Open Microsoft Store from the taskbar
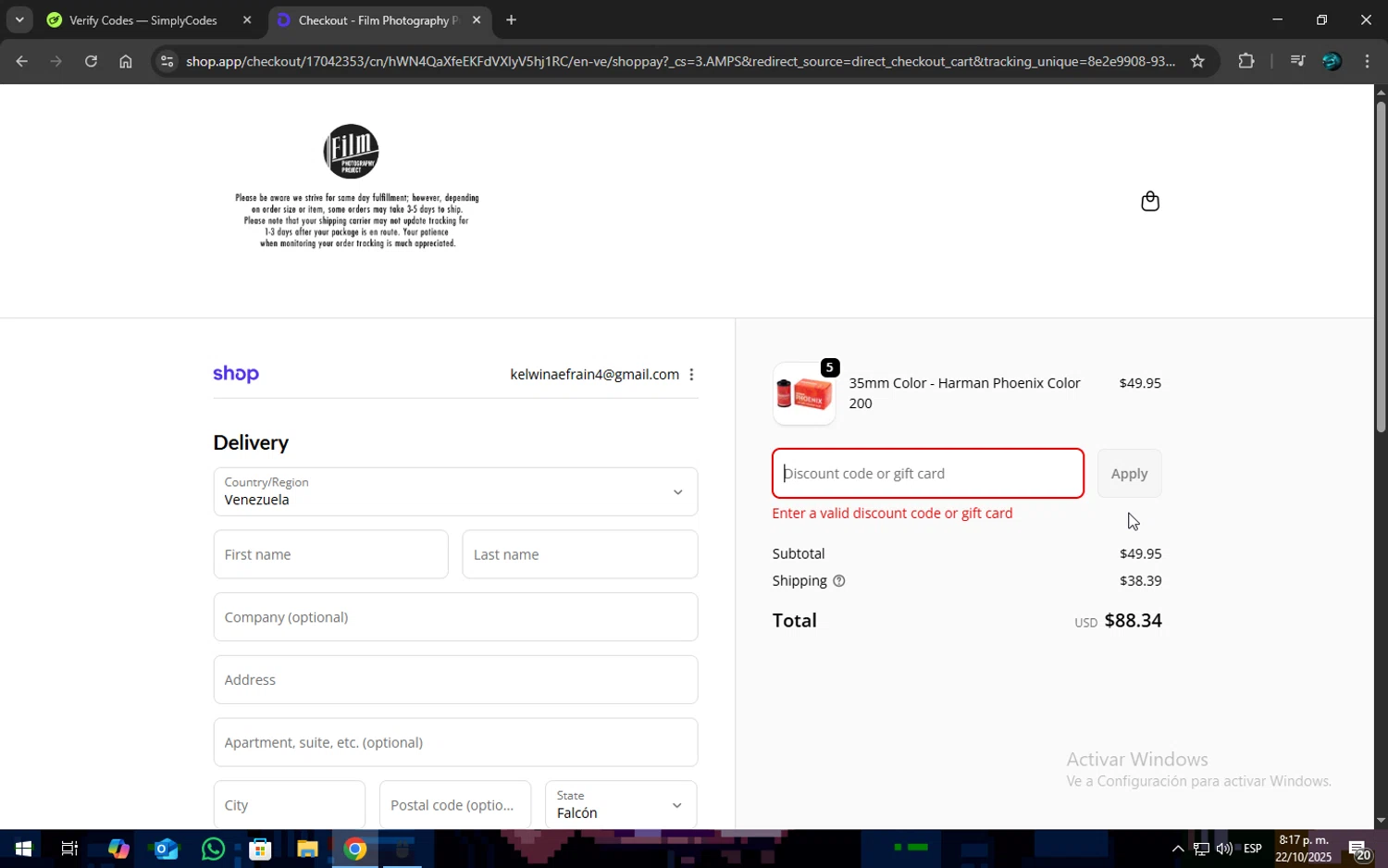 click(260, 849)
